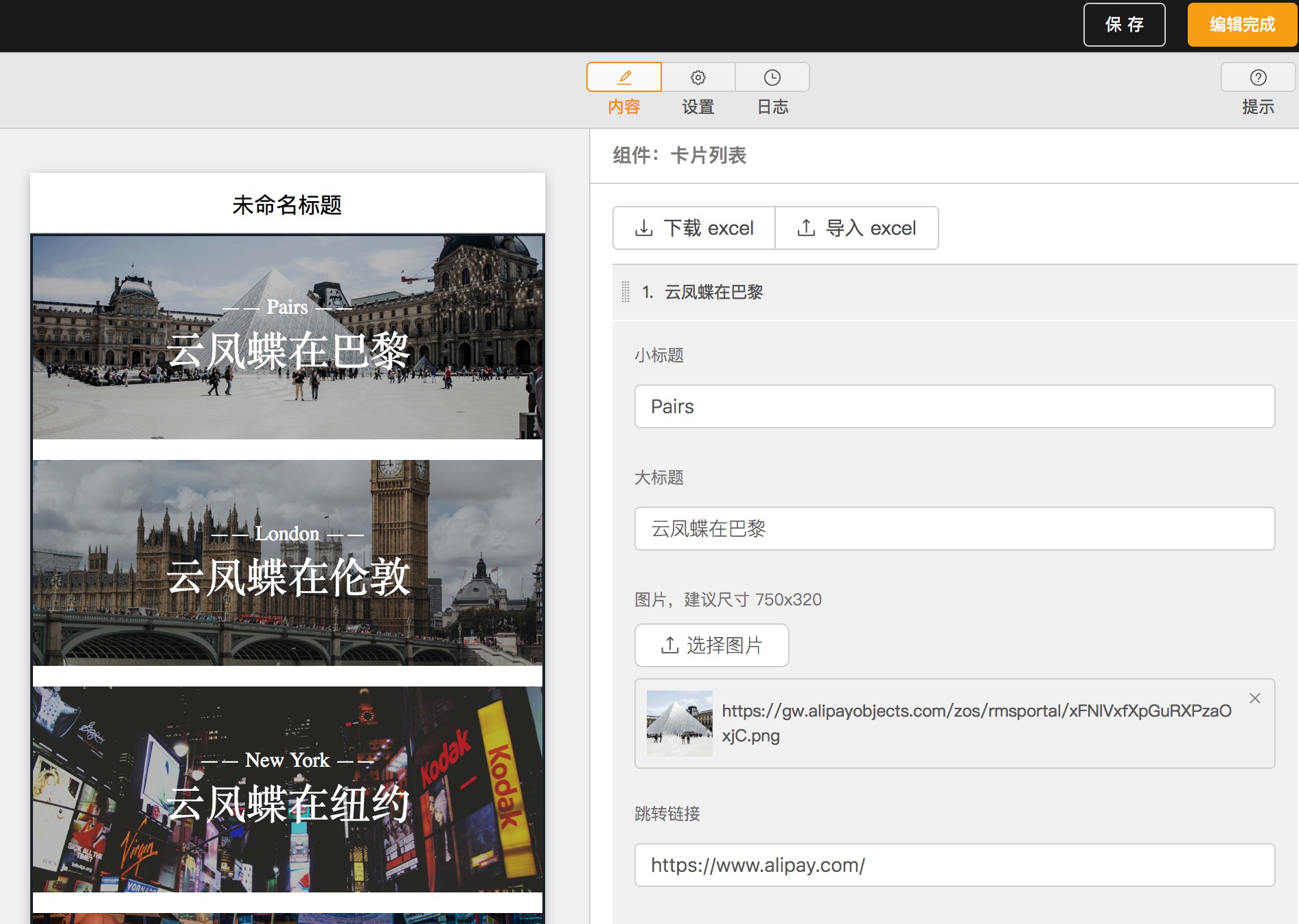Click the 选择图片 upload button
The image size is (1299, 924).
coord(712,645)
